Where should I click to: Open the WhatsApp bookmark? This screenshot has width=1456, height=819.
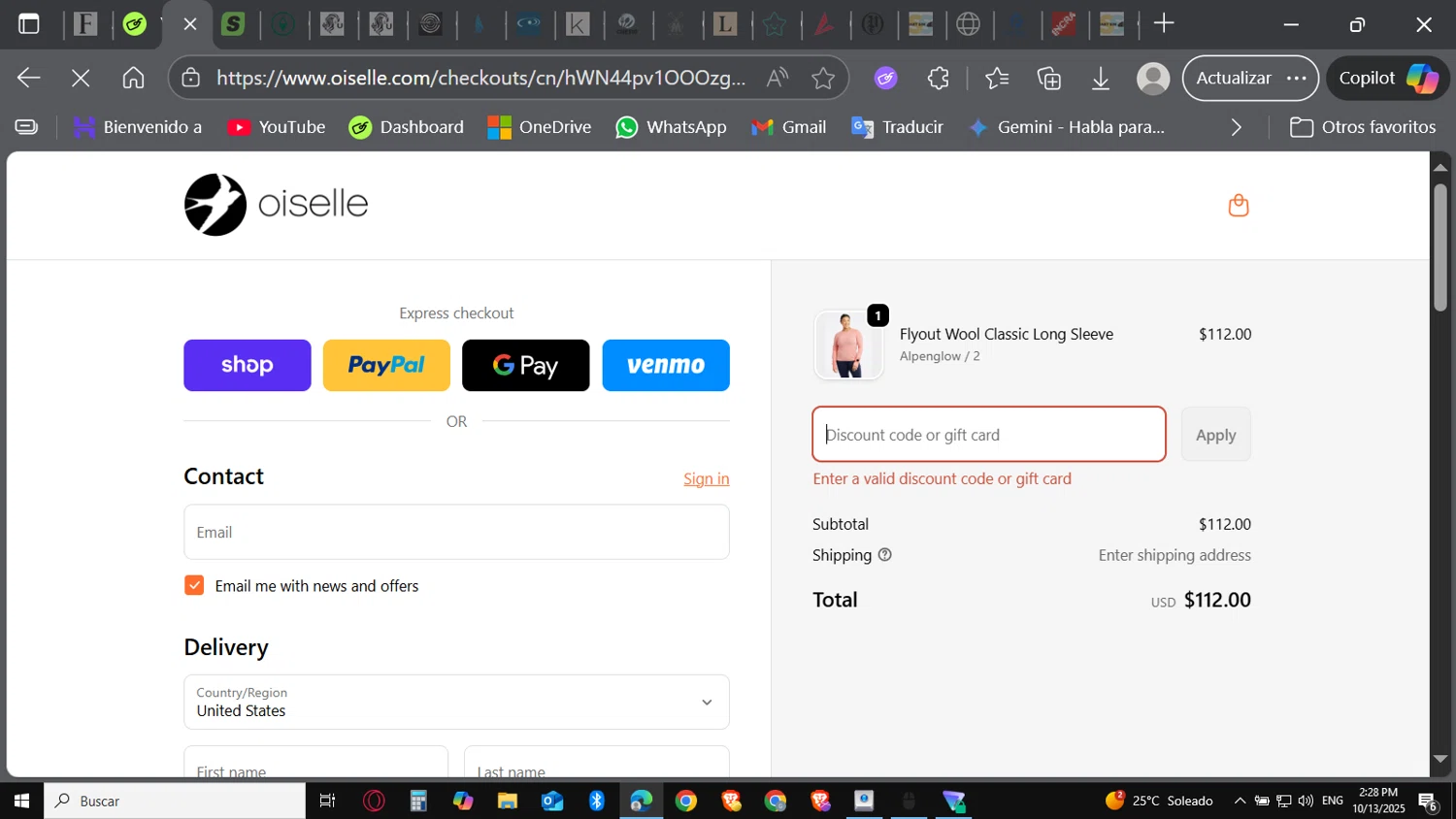coord(671,127)
